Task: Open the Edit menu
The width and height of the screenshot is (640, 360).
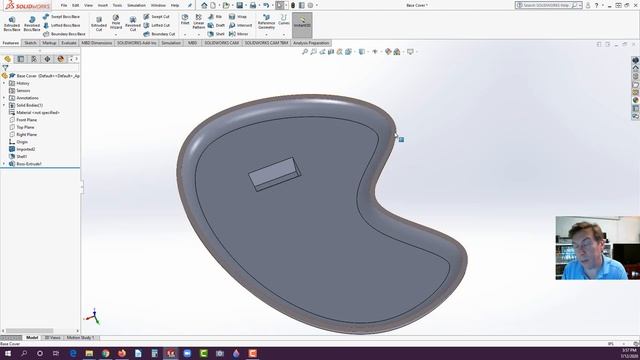Action: point(76,6)
